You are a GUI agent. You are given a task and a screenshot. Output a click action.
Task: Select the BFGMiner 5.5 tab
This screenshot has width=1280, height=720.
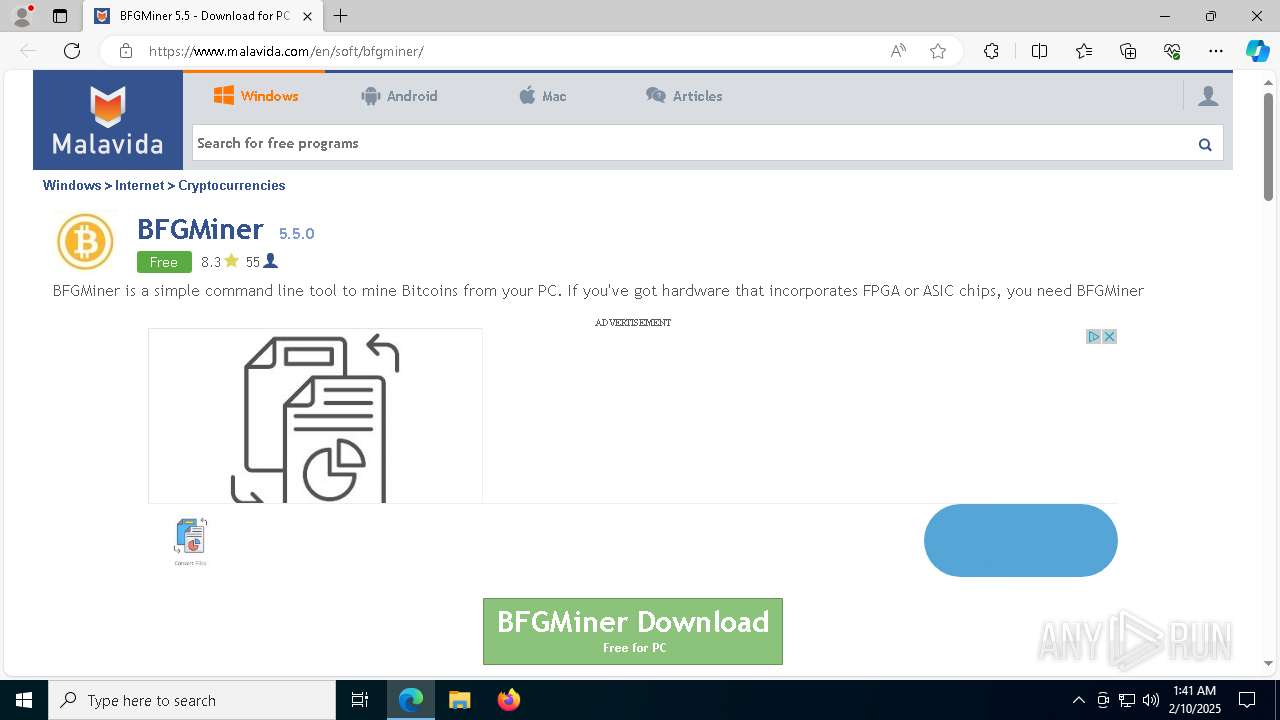(203, 16)
